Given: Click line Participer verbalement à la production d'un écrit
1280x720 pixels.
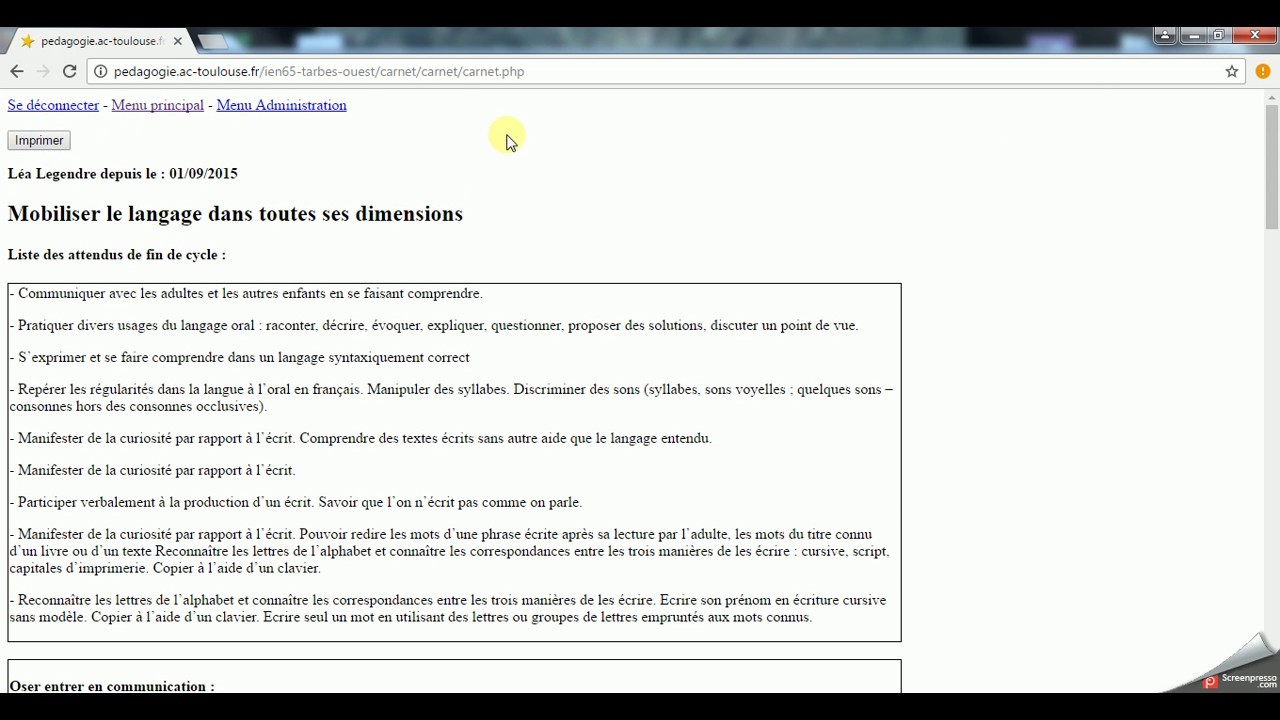Looking at the screenshot, I should coord(296,502).
